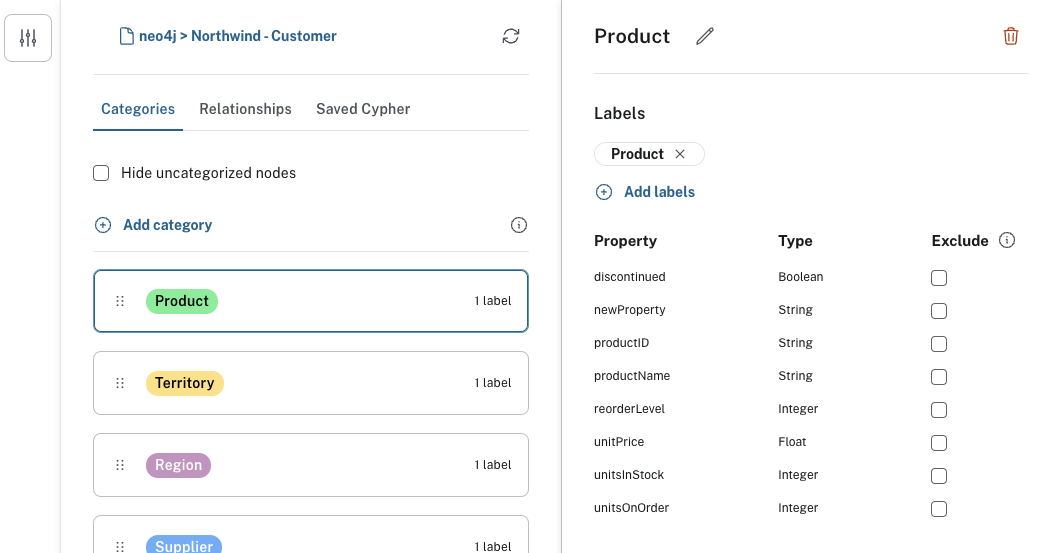Click the info icon beside Add category

[x=519, y=225]
